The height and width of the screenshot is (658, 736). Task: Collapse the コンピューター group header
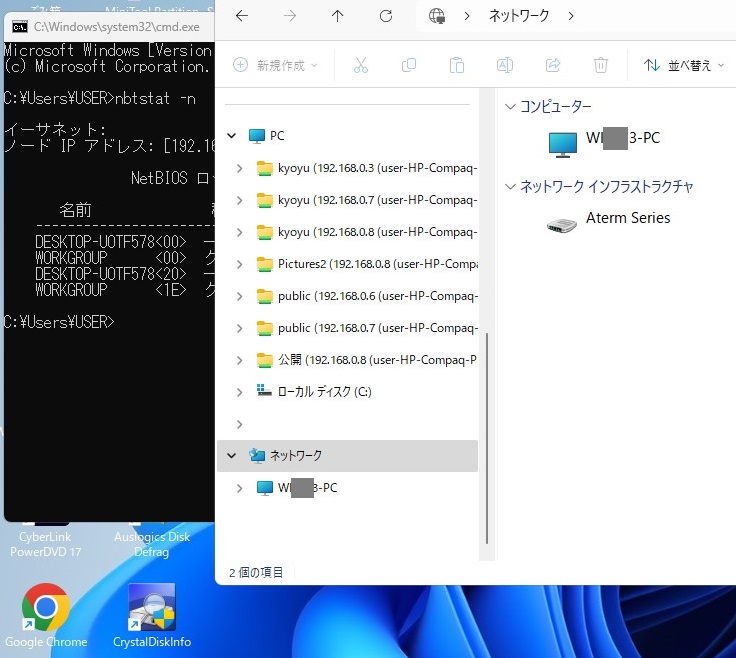point(511,107)
